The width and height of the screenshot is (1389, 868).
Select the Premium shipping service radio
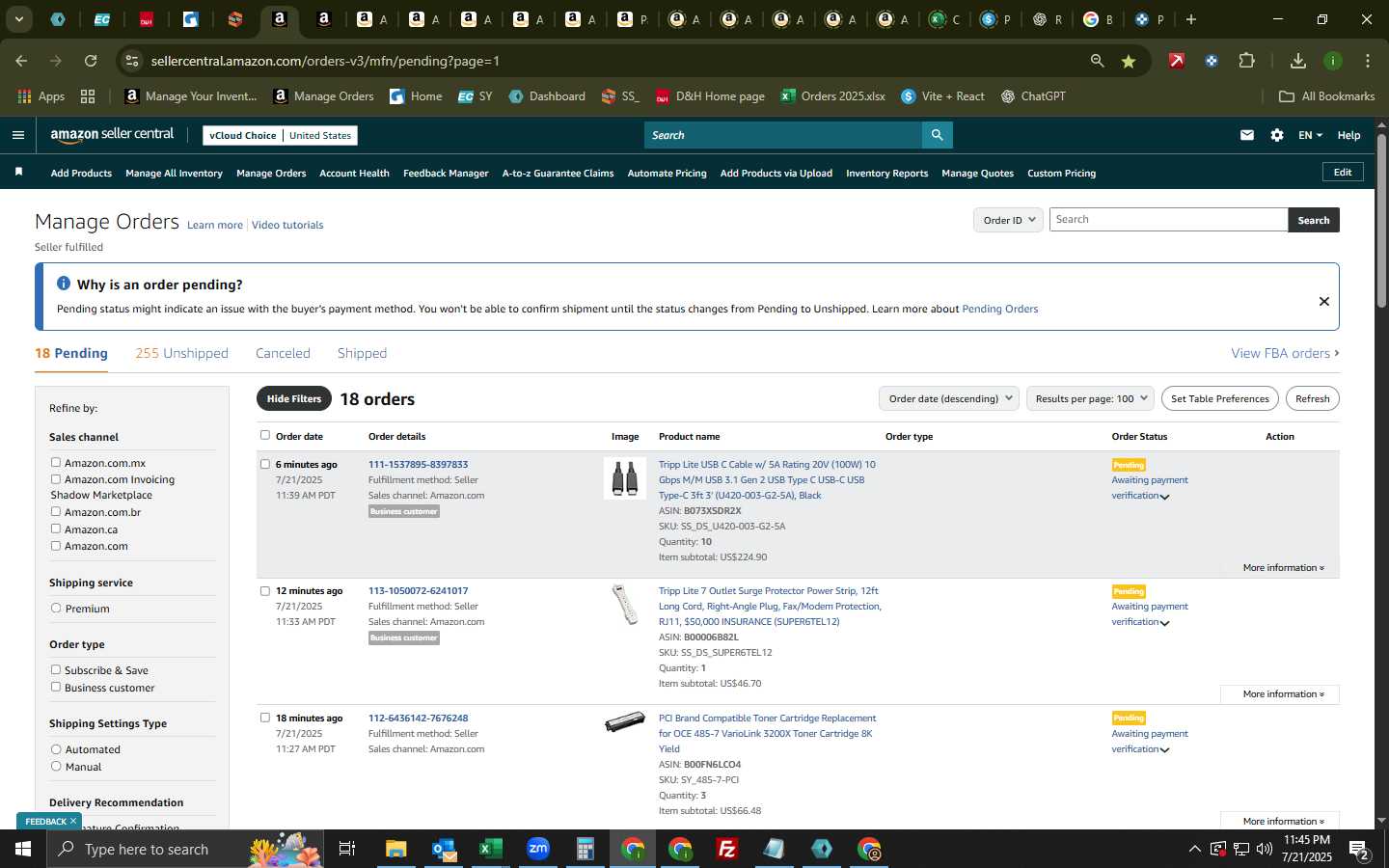(56, 608)
